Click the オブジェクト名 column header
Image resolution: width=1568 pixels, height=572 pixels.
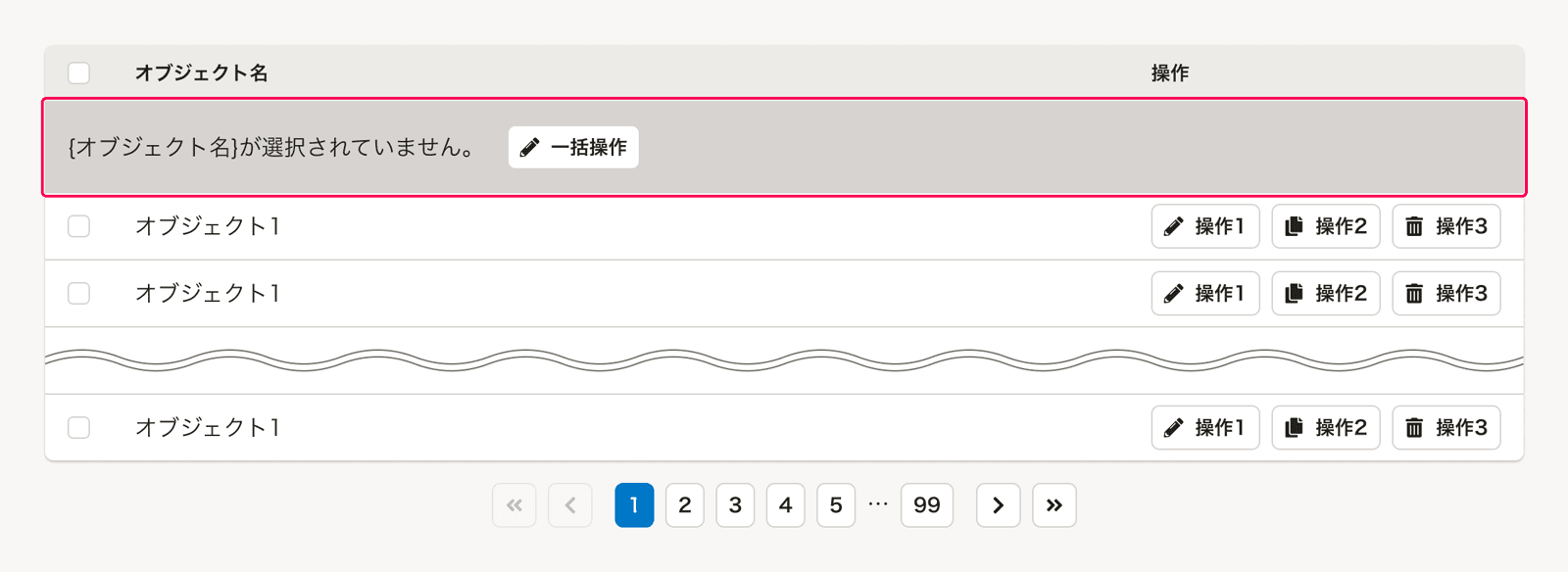point(201,72)
